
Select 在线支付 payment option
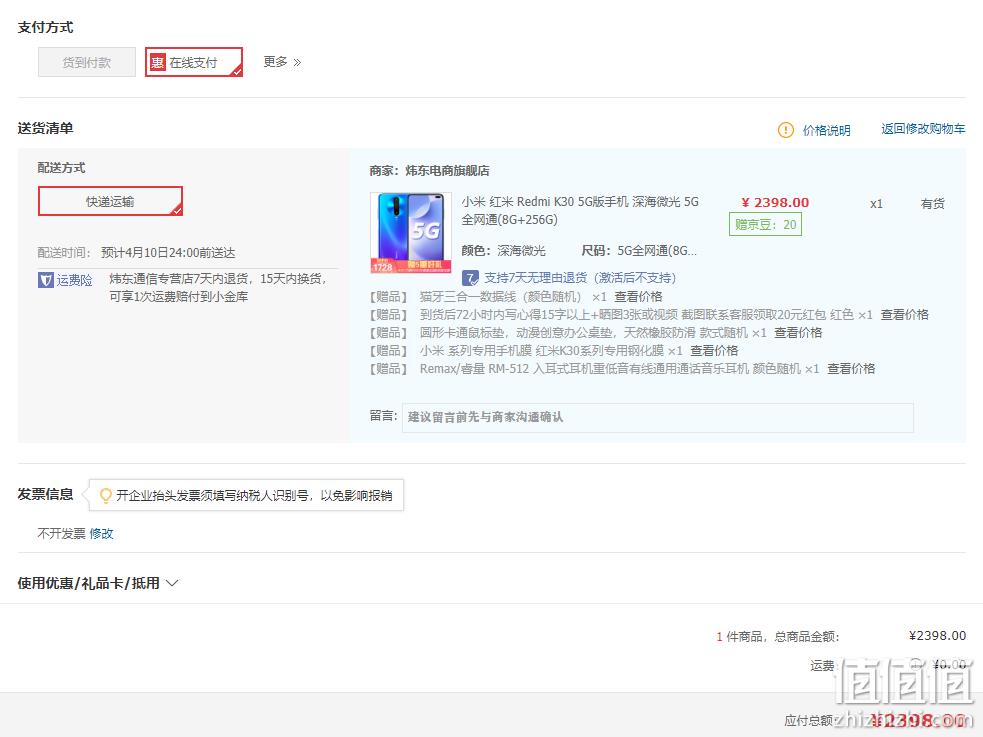coord(194,62)
